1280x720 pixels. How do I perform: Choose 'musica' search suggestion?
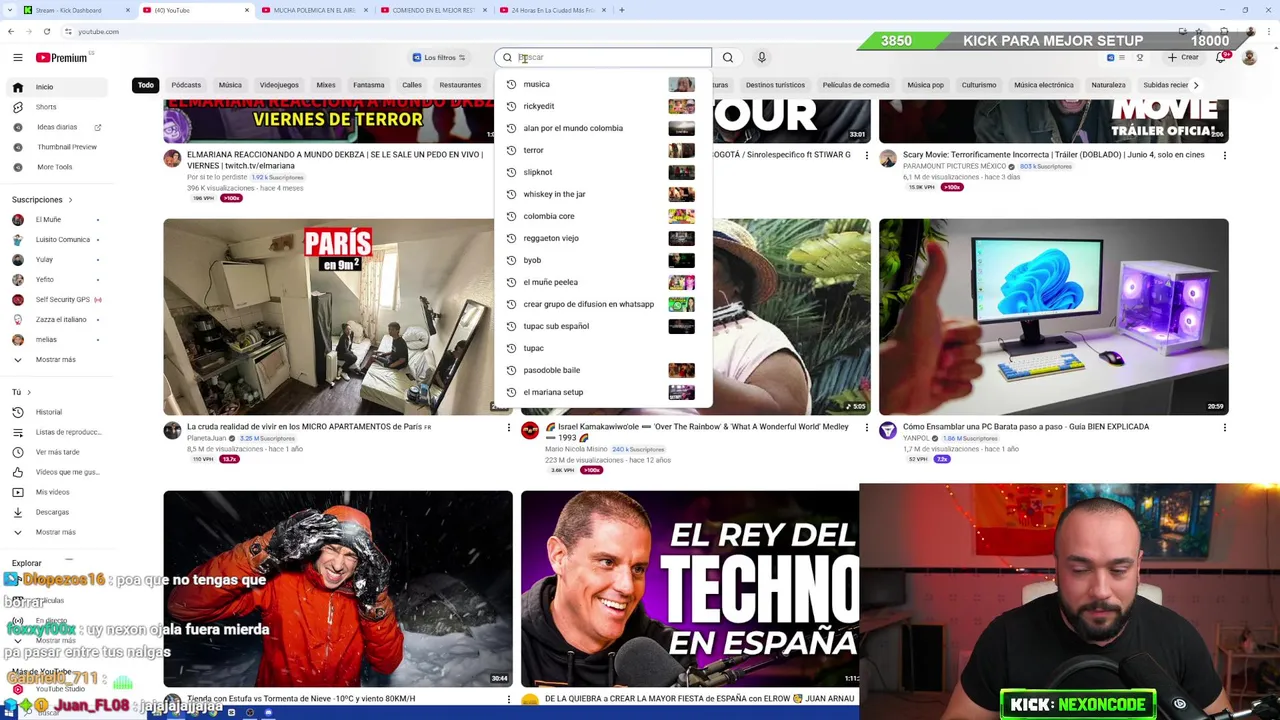click(x=603, y=84)
